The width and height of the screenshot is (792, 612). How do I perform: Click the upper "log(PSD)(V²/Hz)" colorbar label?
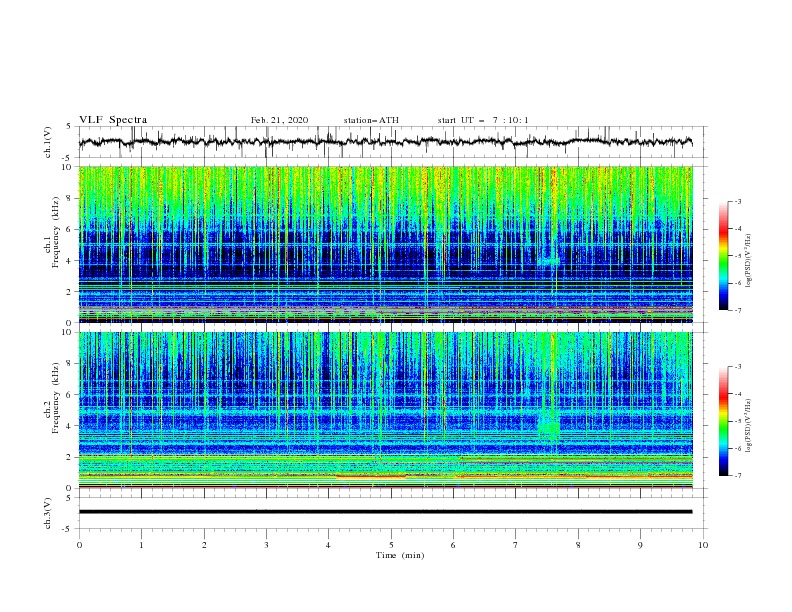click(749, 261)
